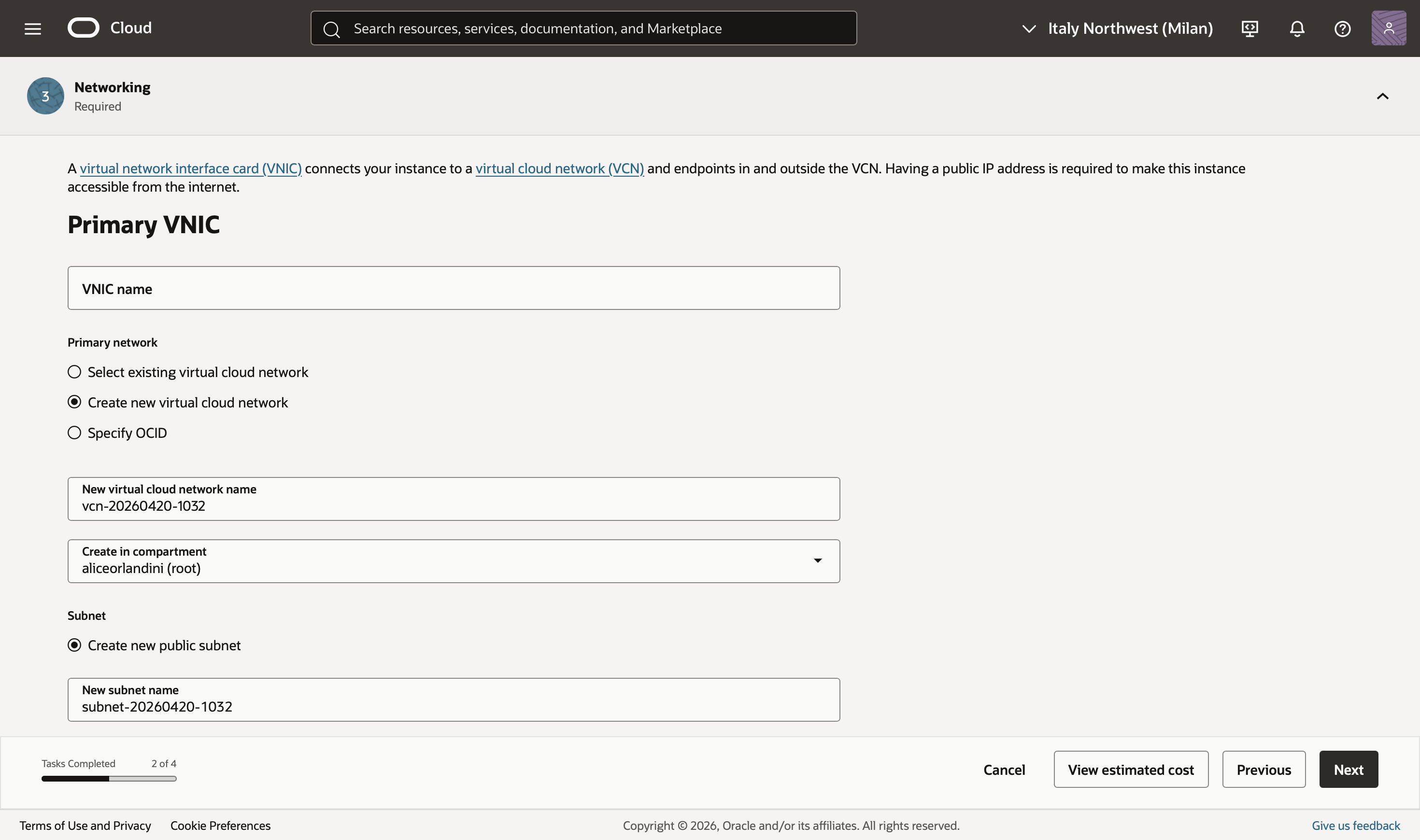Open the user profile avatar

pyautogui.click(x=1388, y=28)
